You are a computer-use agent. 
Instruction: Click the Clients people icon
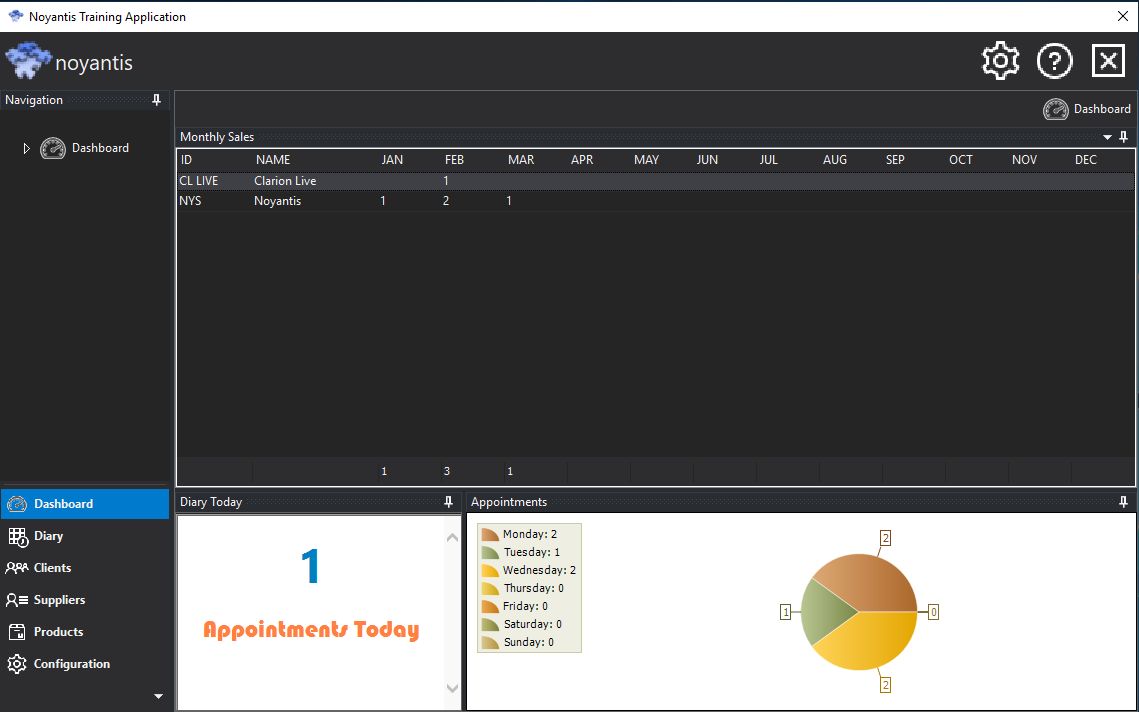click(x=17, y=568)
